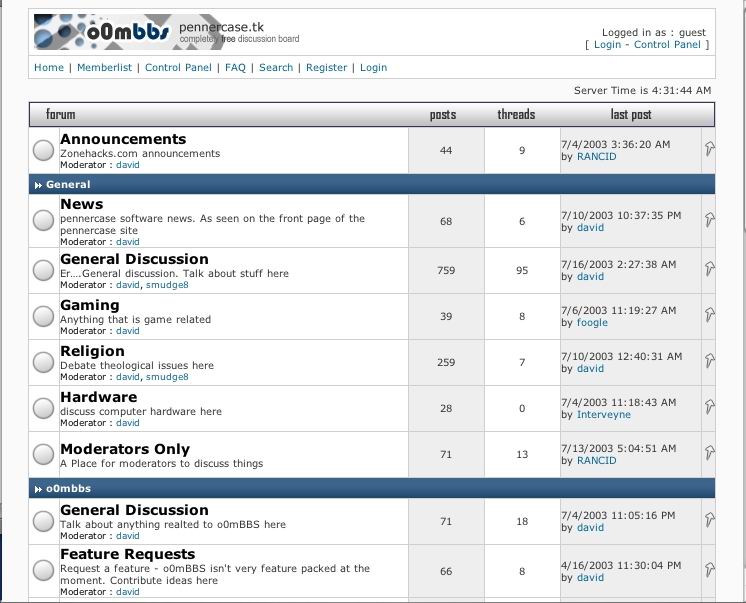Open the Religion forum title link

(92, 351)
